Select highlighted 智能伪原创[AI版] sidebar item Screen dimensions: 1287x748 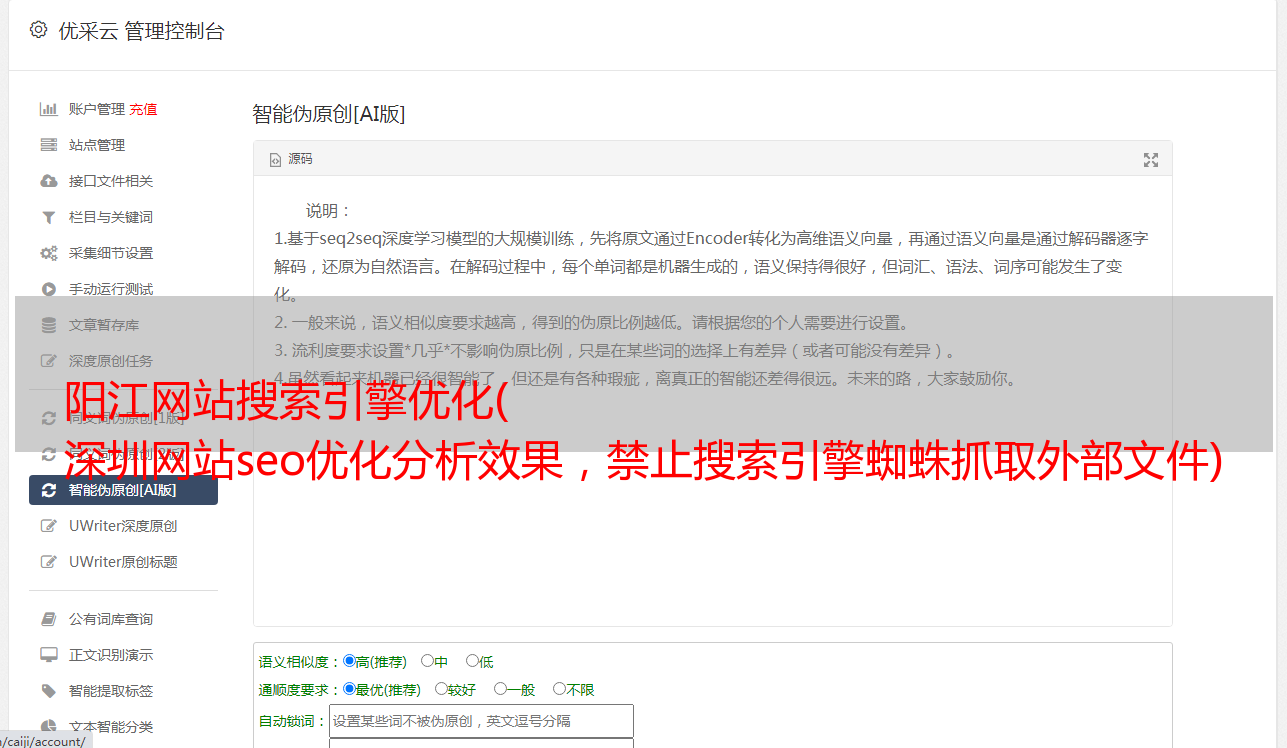coord(123,490)
